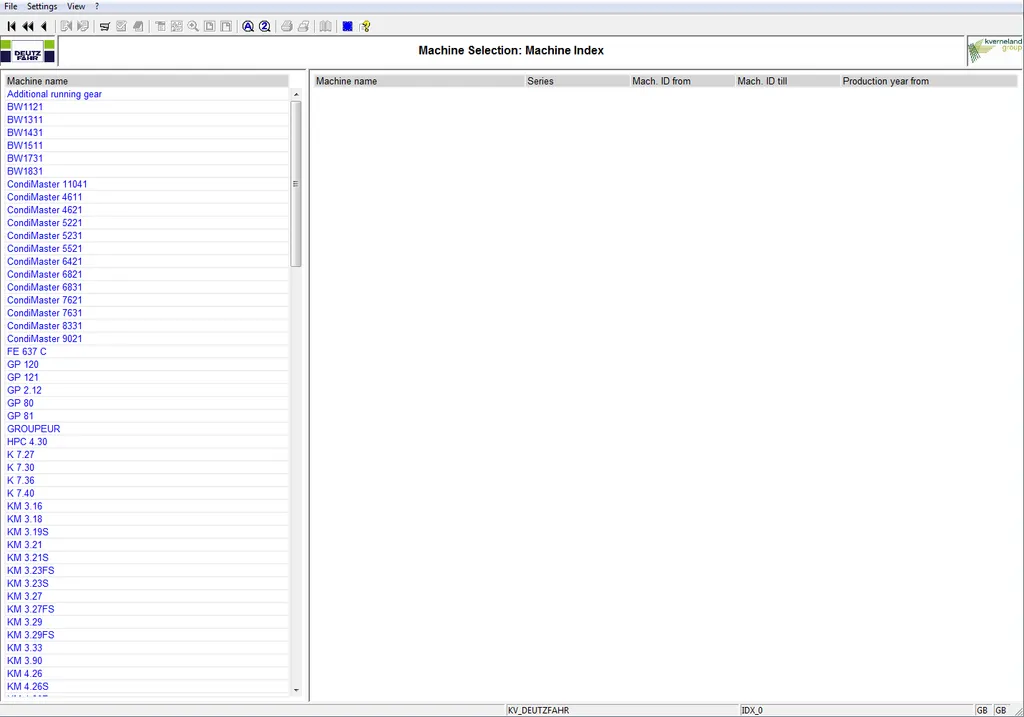This screenshot has width=1024, height=717.
Task: Click the double-left rewind arrow icon
Action: (x=27, y=26)
